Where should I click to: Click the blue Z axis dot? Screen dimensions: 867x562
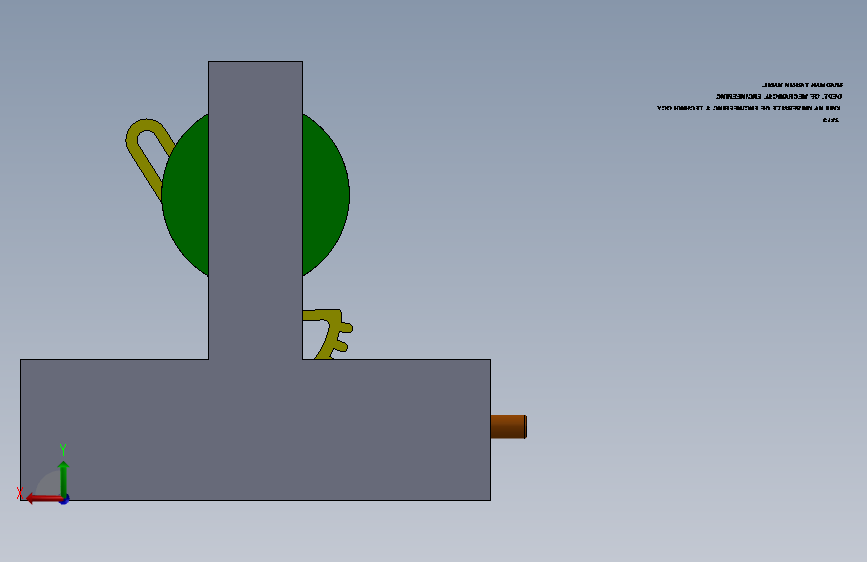pyautogui.click(x=65, y=499)
